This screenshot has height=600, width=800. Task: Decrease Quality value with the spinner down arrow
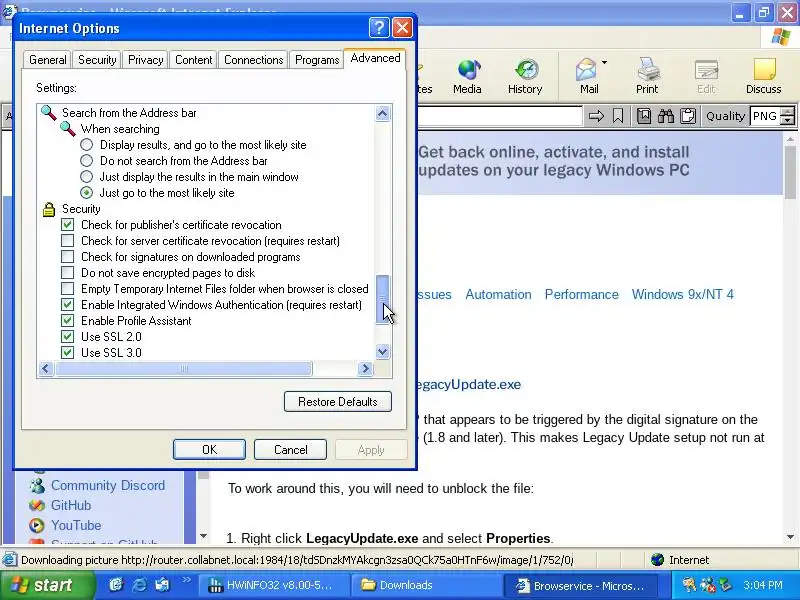pos(788,120)
